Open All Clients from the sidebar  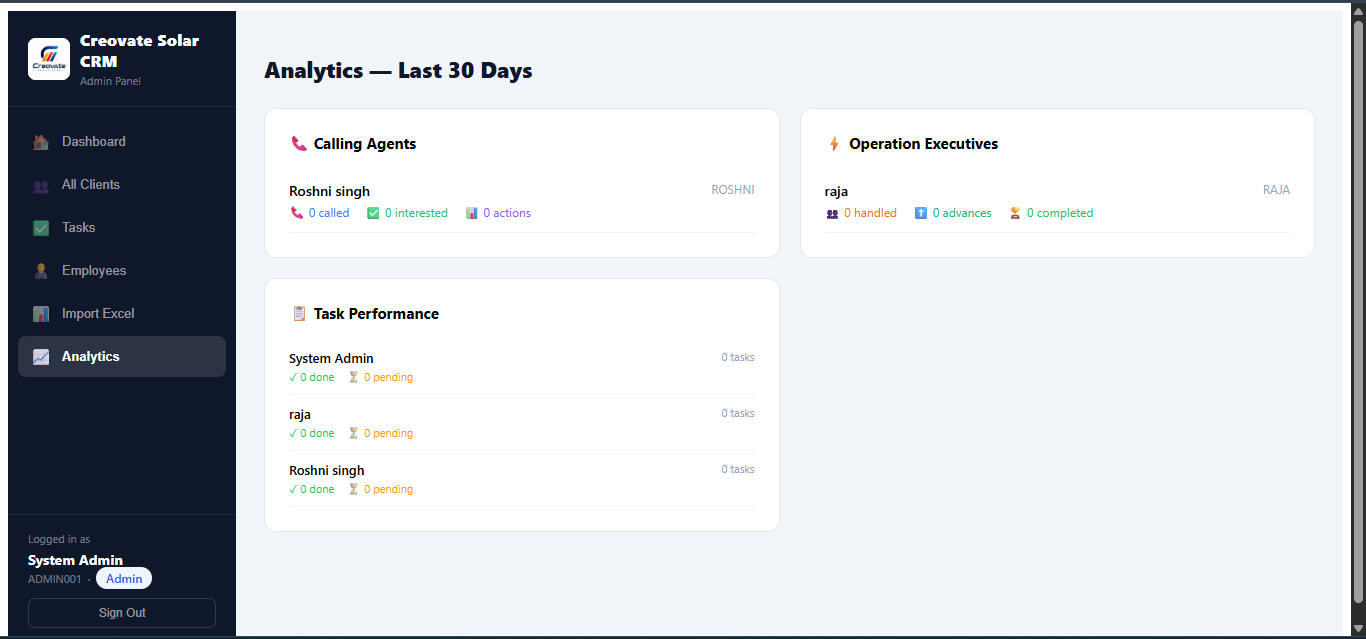[x=122, y=185]
